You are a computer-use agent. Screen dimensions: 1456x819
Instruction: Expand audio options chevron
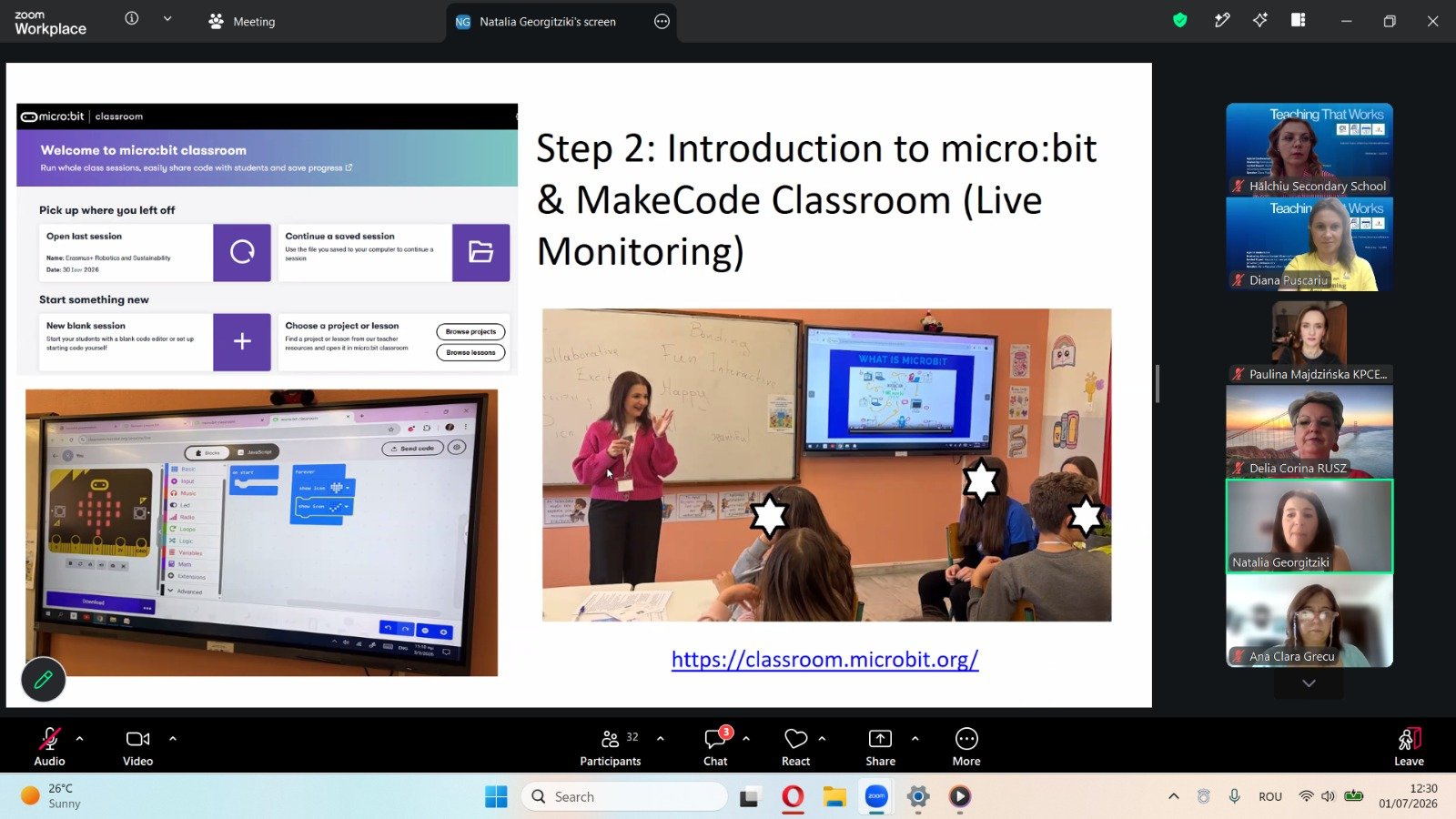(79, 739)
